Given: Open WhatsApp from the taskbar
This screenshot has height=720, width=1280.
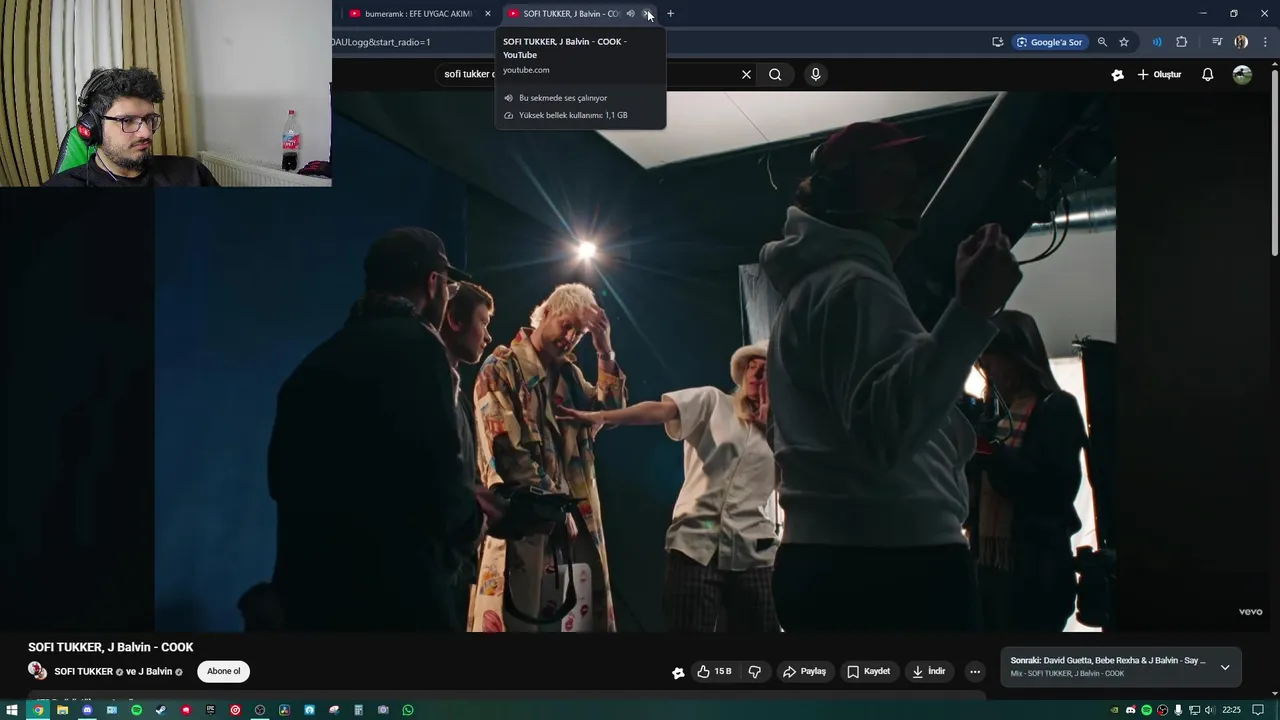Looking at the screenshot, I should click(408, 710).
